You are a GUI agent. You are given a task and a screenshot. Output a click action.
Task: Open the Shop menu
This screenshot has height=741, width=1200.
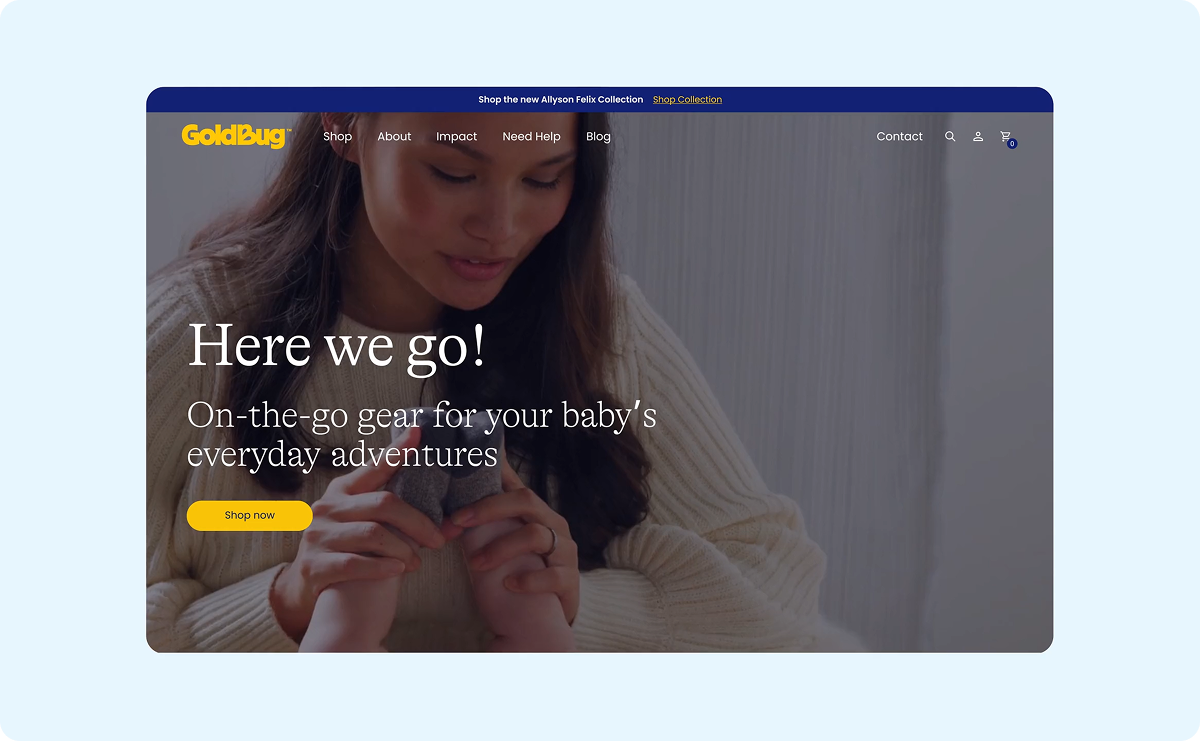pyautogui.click(x=337, y=136)
